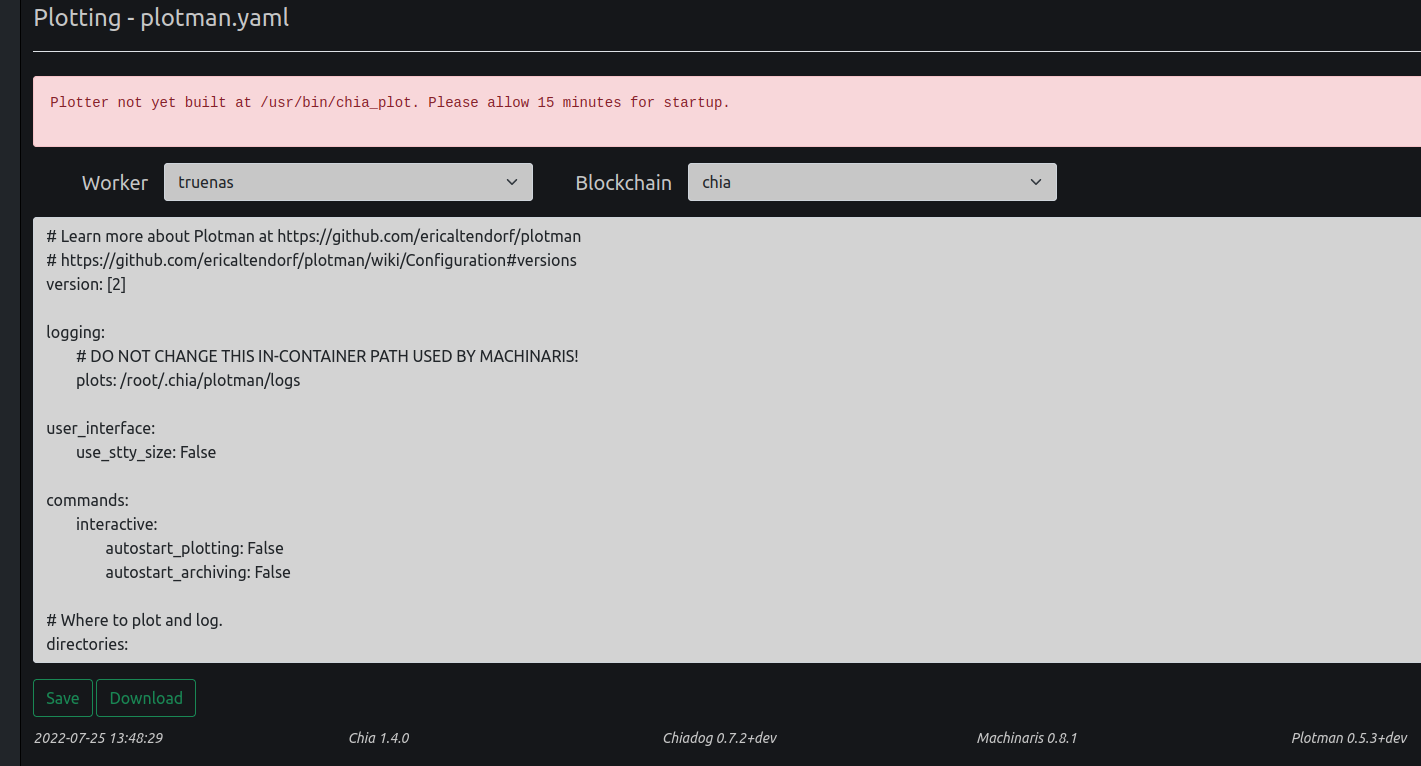The width and height of the screenshot is (1421, 766).
Task: Open the Blockchain dropdown showing chia
Action: coord(872,182)
